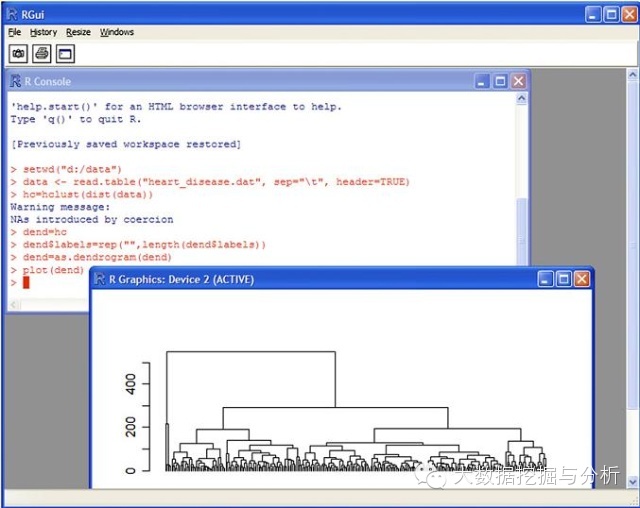Image resolution: width=640 pixels, height=508 pixels.
Task: Click the dend=as.dendrogram(dend) line
Action: (91, 257)
